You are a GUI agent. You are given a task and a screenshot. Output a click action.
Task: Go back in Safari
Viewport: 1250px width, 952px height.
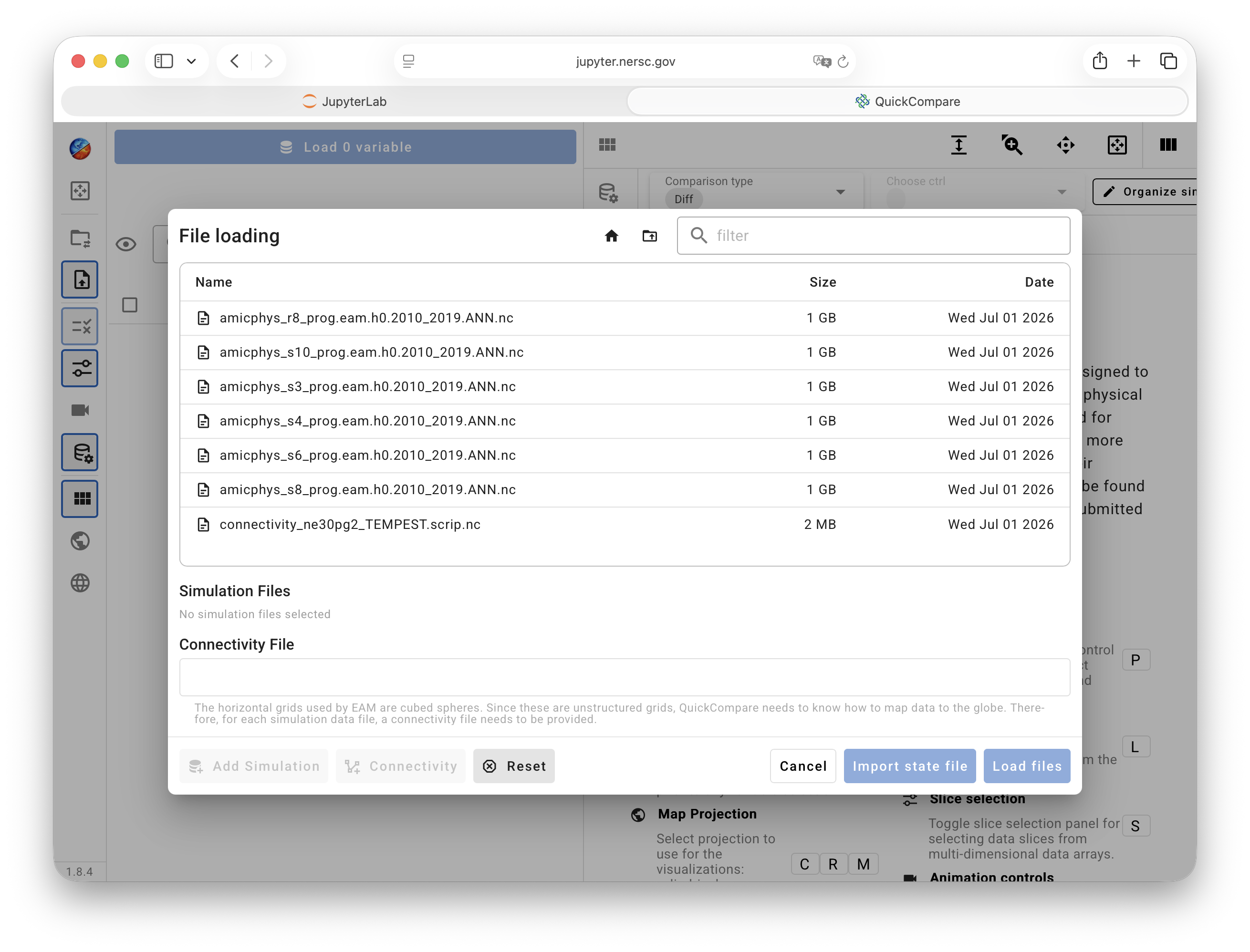tap(234, 61)
